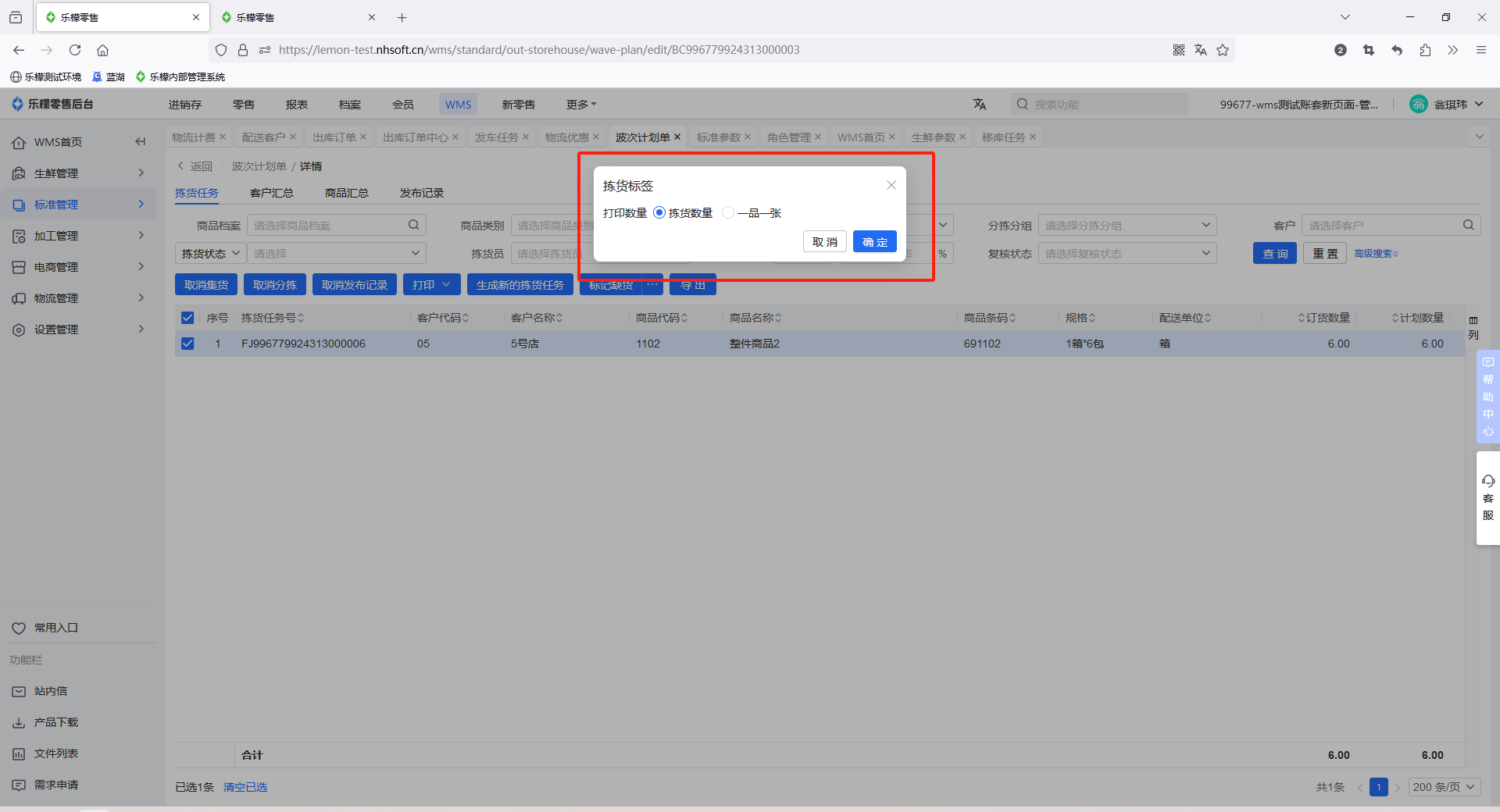Focus the 搜索功能 search box

[x=1099, y=104]
